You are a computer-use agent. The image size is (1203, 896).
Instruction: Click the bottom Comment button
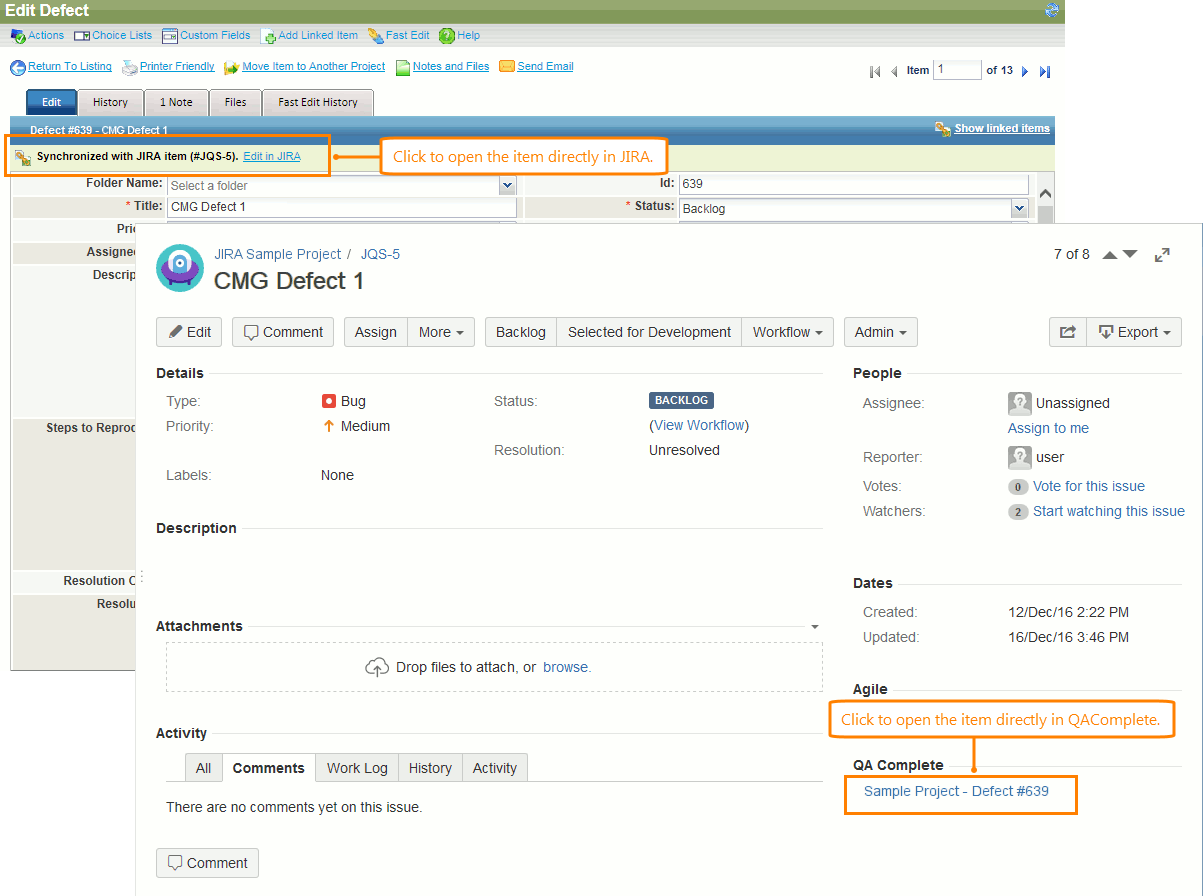click(207, 863)
